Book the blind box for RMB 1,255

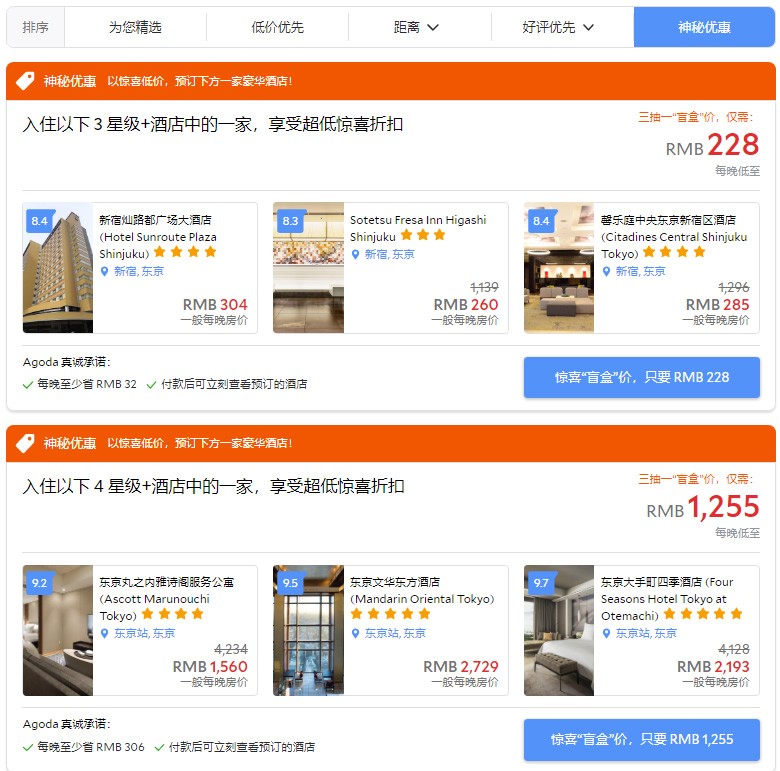click(x=642, y=740)
